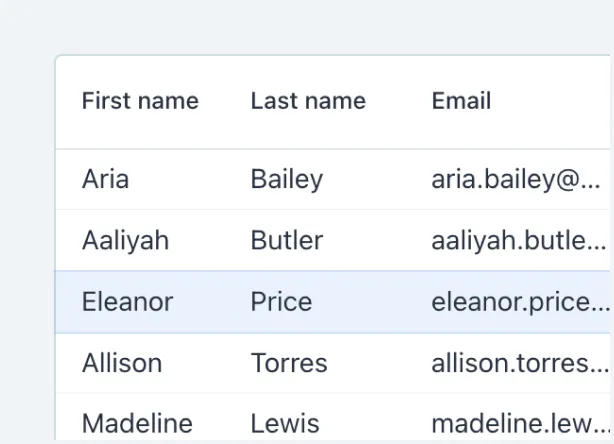This screenshot has height=444, width=614.
Task: Select the Aria first name cell
Action: 105,180
